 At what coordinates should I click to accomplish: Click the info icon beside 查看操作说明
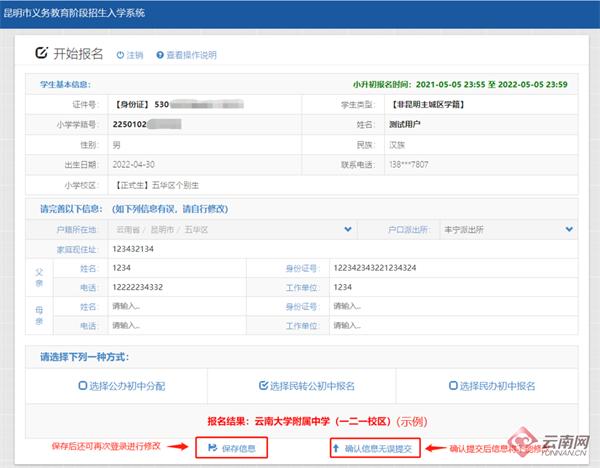tap(160, 55)
